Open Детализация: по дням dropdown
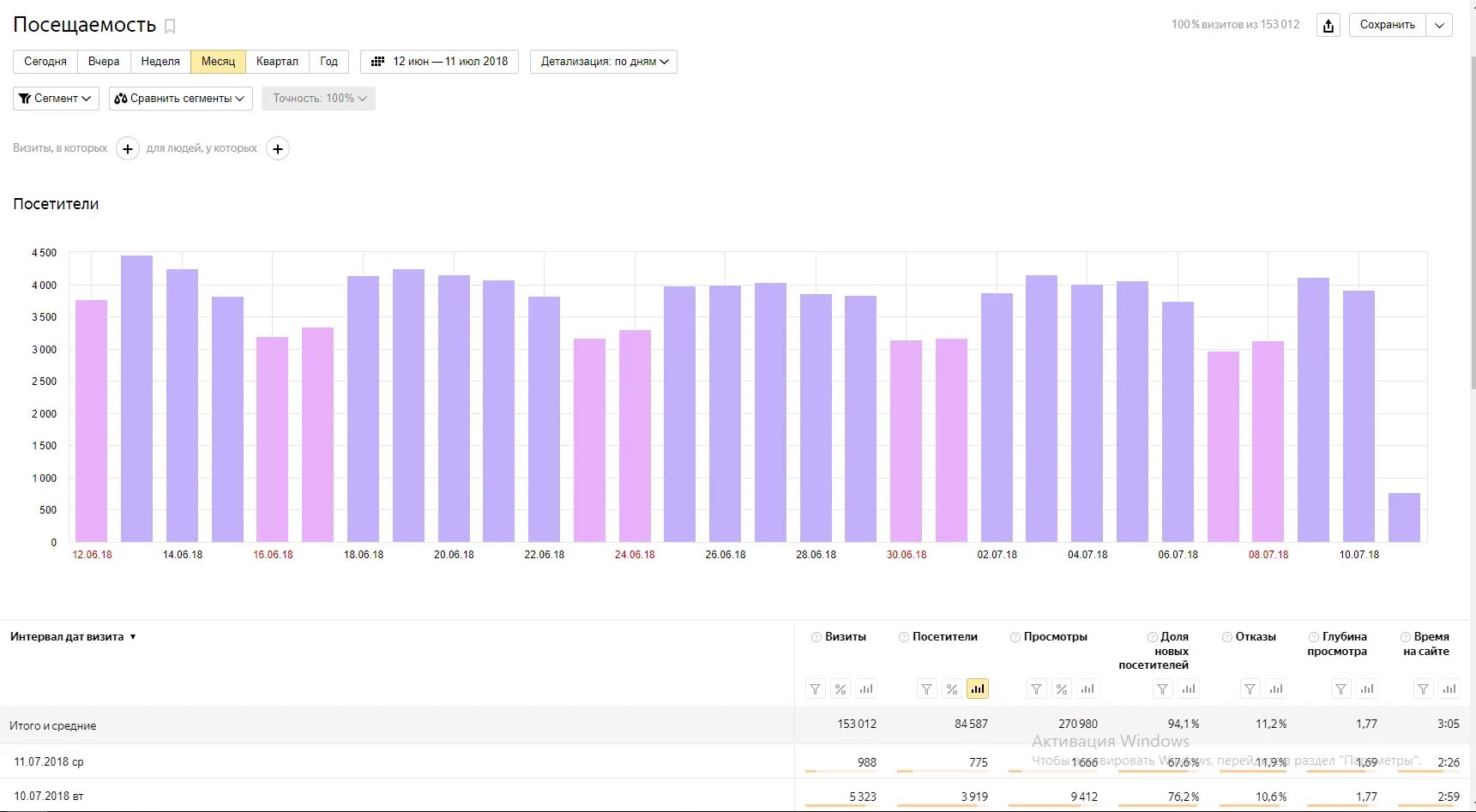Viewport: 1476px width, 812px height. point(604,62)
